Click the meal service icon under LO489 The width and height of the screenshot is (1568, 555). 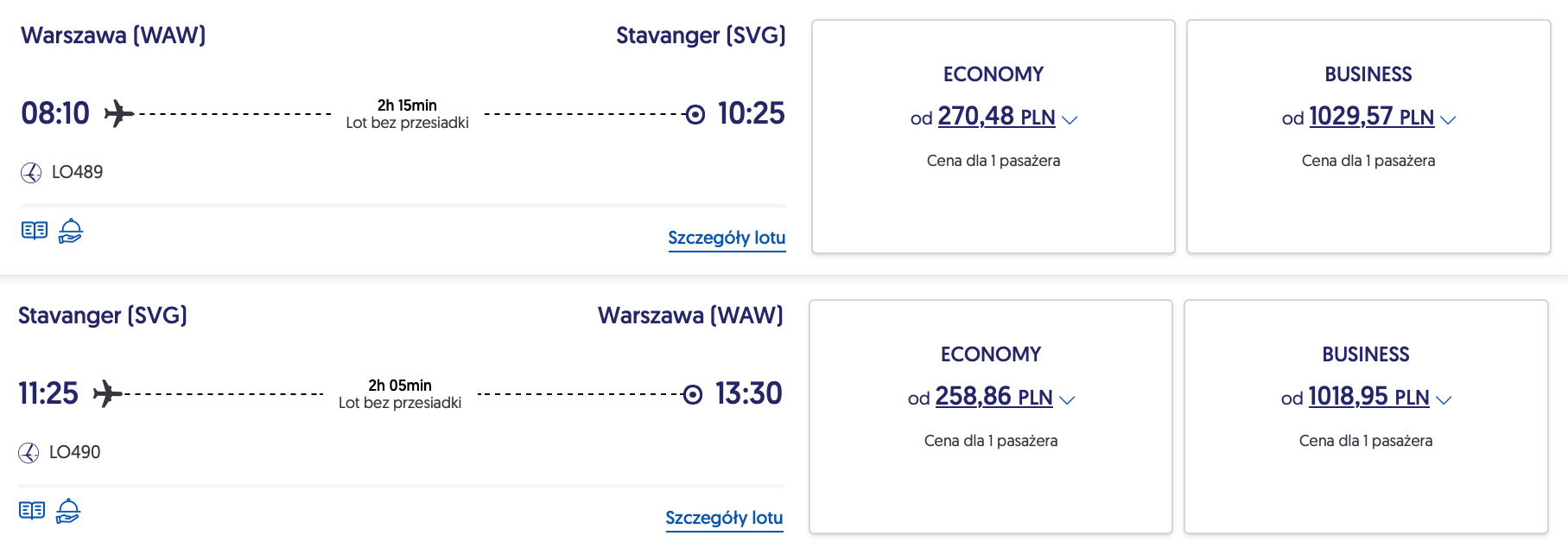click(x=71, y=231)
